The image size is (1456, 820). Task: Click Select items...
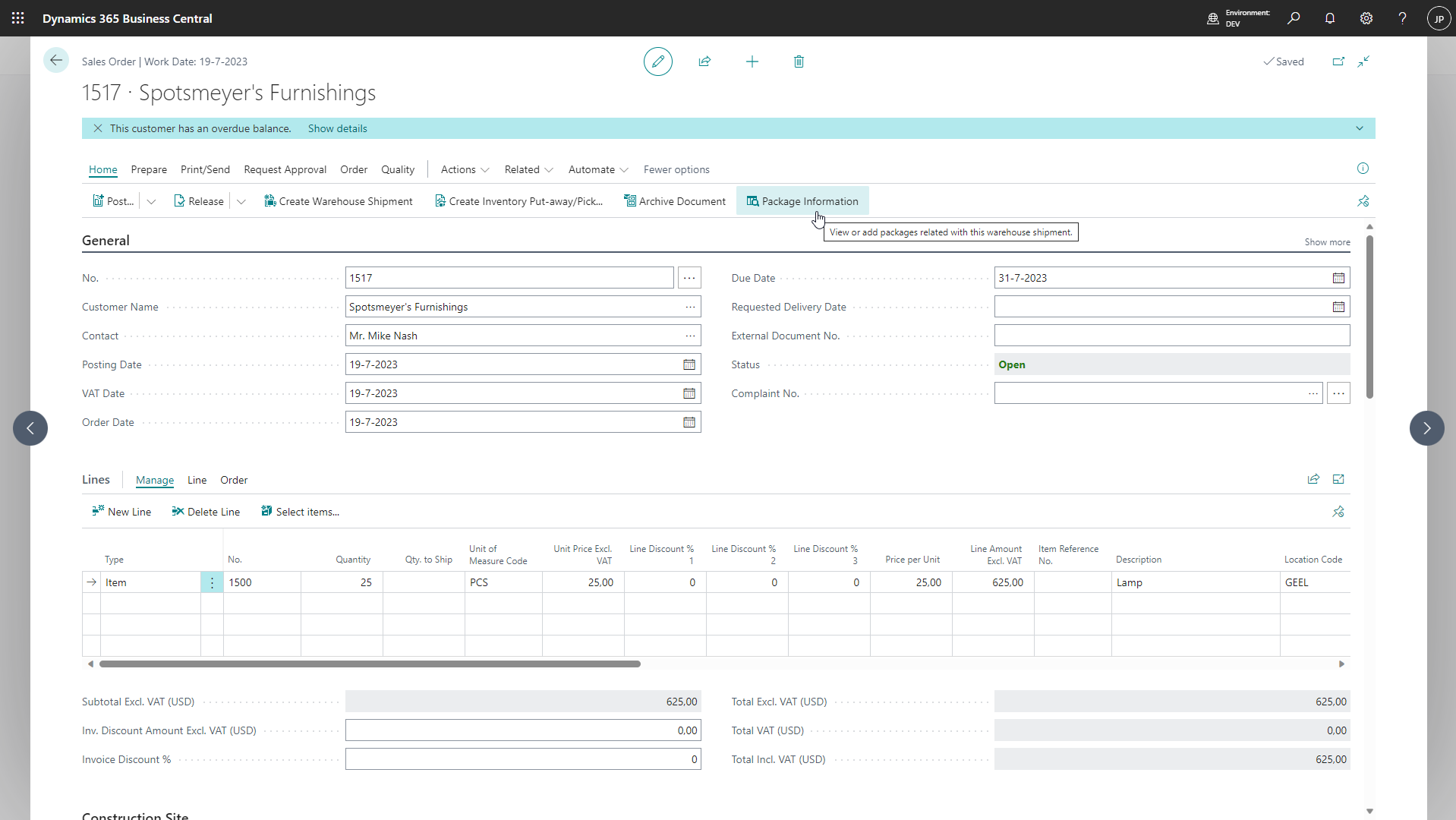point(300,512)
